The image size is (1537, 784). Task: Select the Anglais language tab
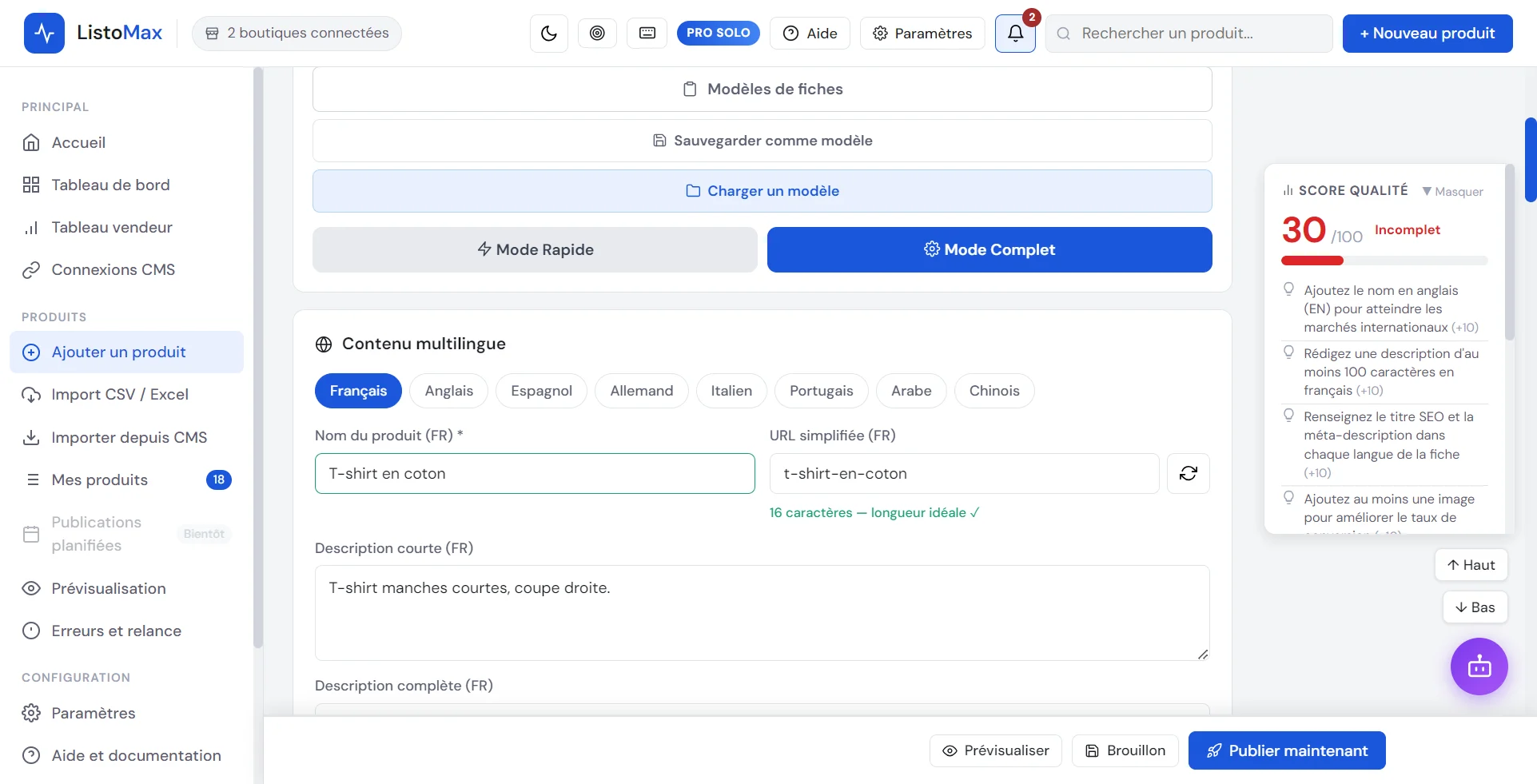pos(448,391)
